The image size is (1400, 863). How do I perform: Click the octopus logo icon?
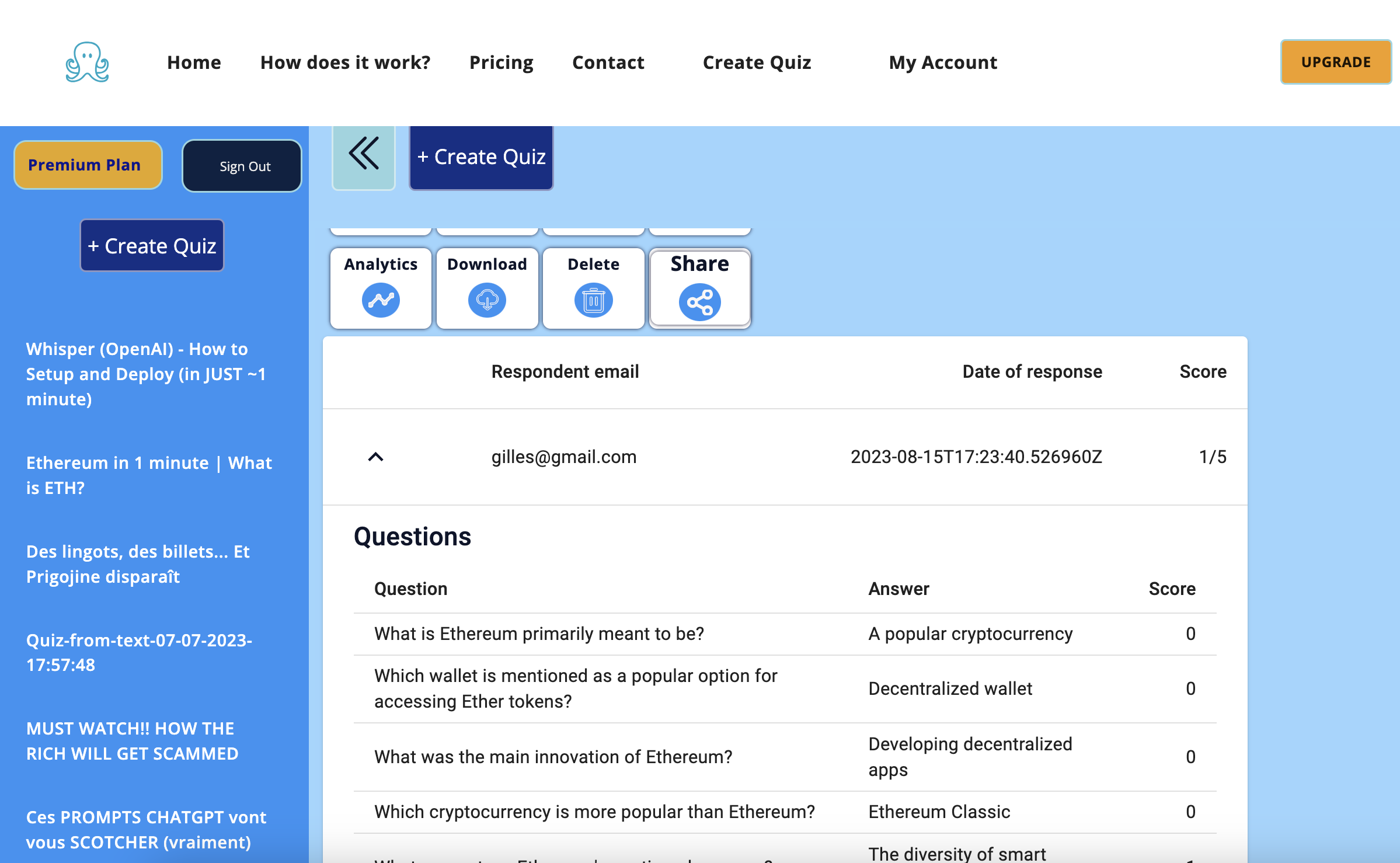87,62
